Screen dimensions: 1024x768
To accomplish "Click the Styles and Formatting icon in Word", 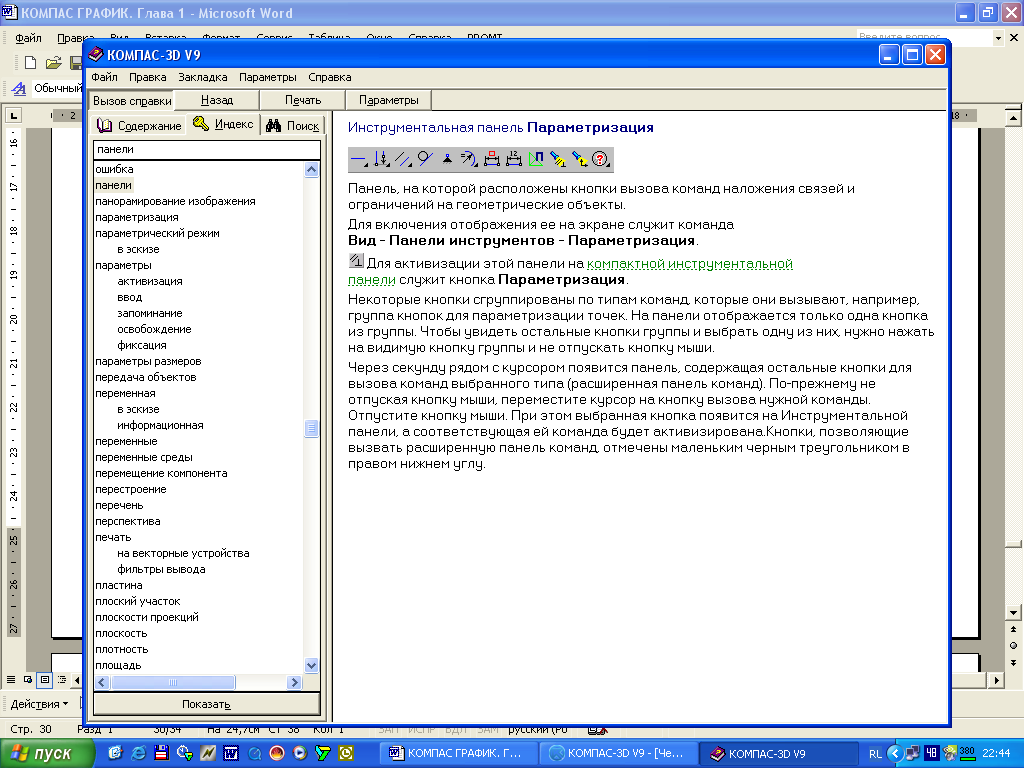I will point(19,88).
